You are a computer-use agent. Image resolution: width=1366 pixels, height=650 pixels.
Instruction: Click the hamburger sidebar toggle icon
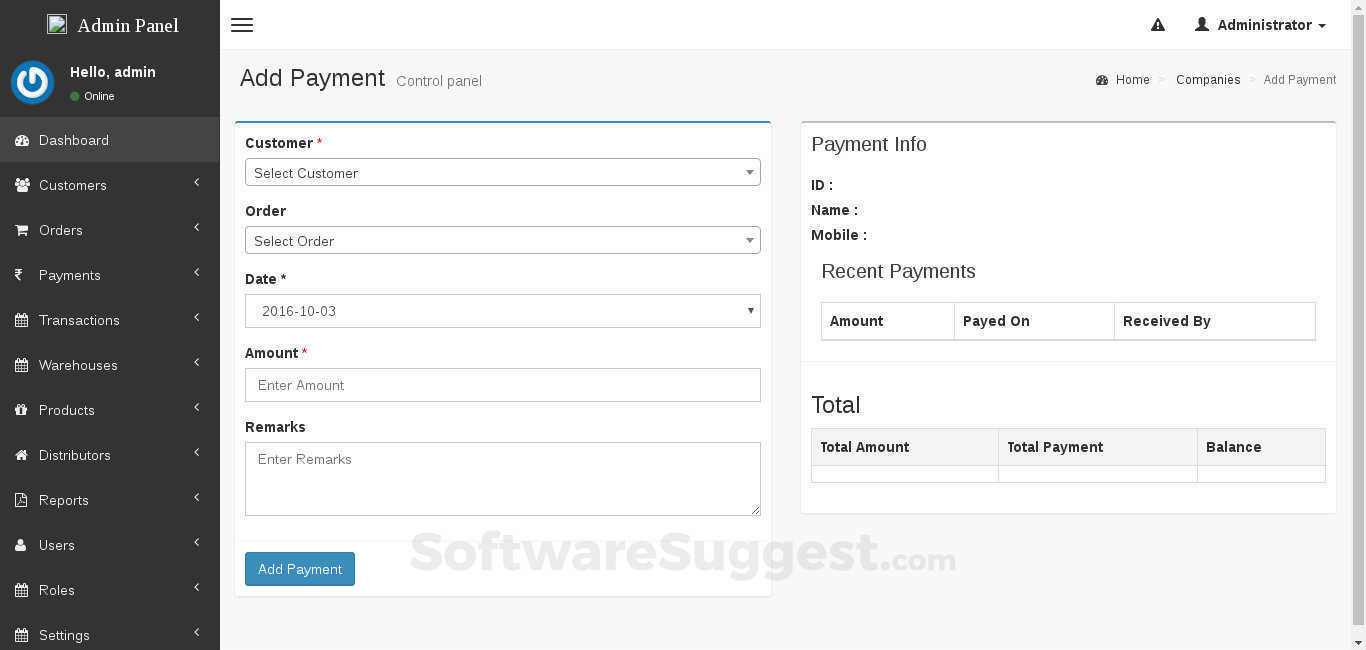pyautogui.click(x=242, y=25)
